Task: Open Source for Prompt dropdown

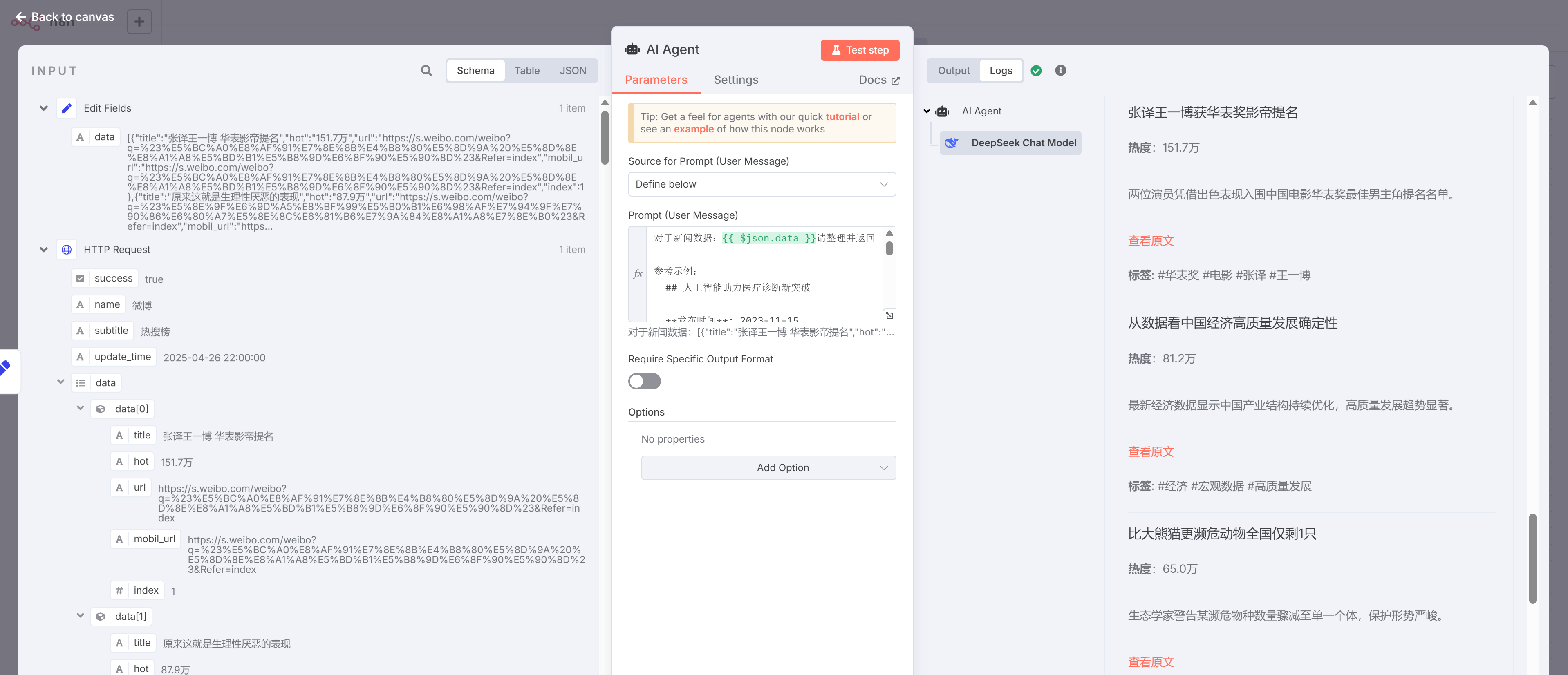Action: (x=761, y=184)
